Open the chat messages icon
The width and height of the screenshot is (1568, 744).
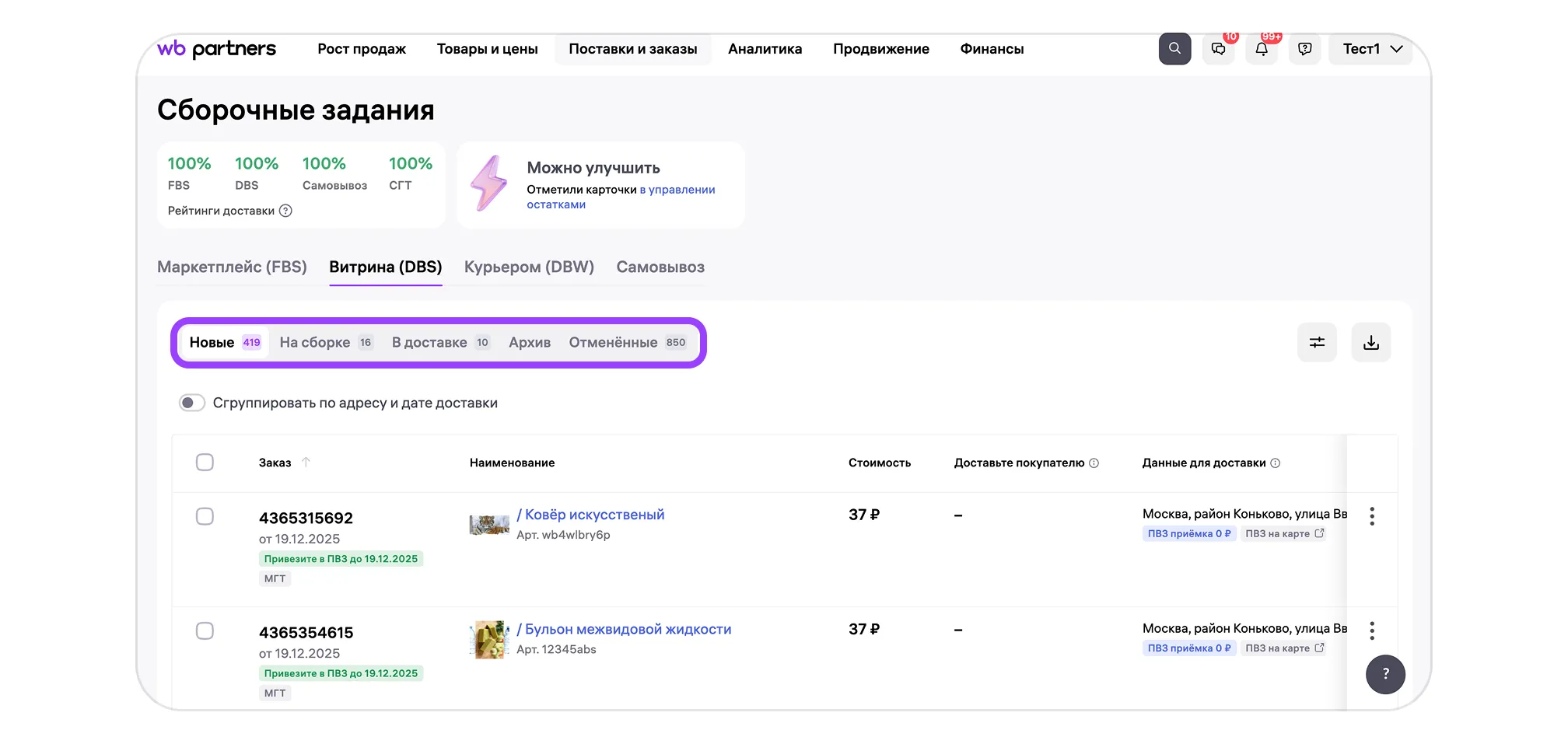(1218, 49)
